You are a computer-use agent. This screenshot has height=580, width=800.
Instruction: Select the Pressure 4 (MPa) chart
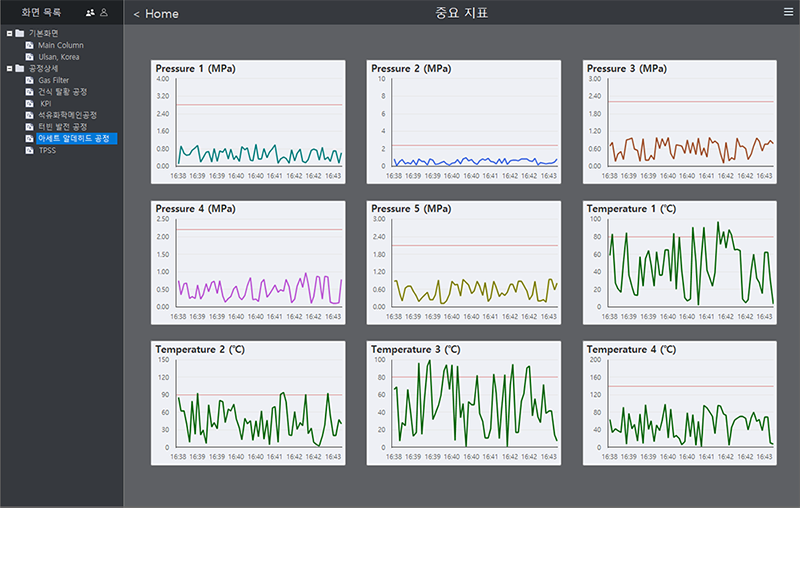click(x=248, y=262)
